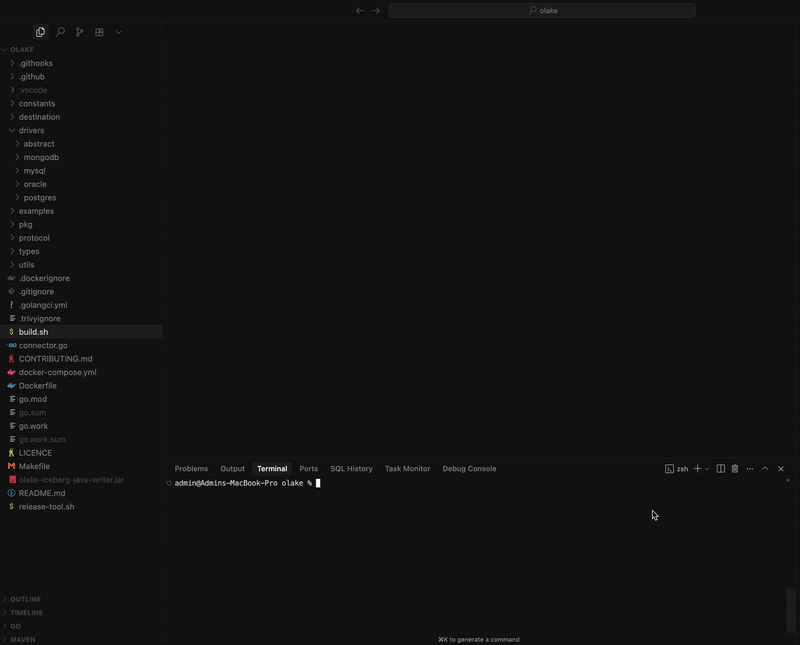
Task: Go back using the left arrow
Action: 360,10
